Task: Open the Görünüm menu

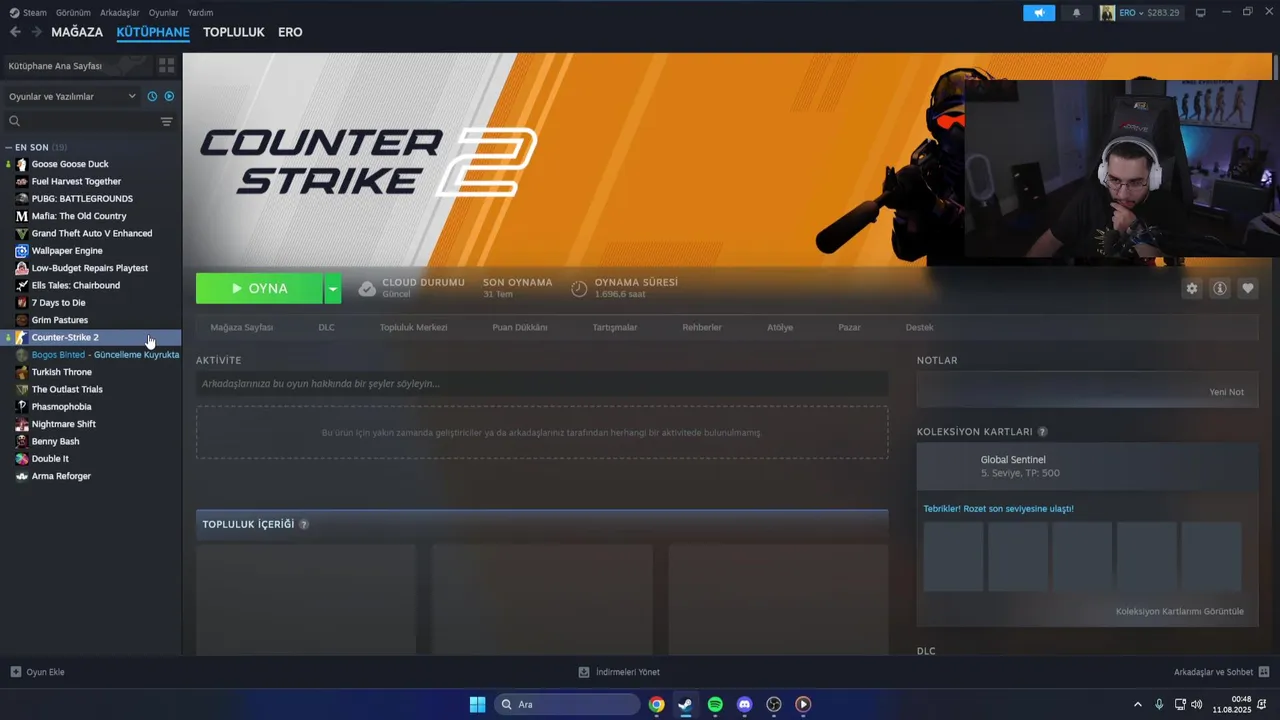Action: 73,13
